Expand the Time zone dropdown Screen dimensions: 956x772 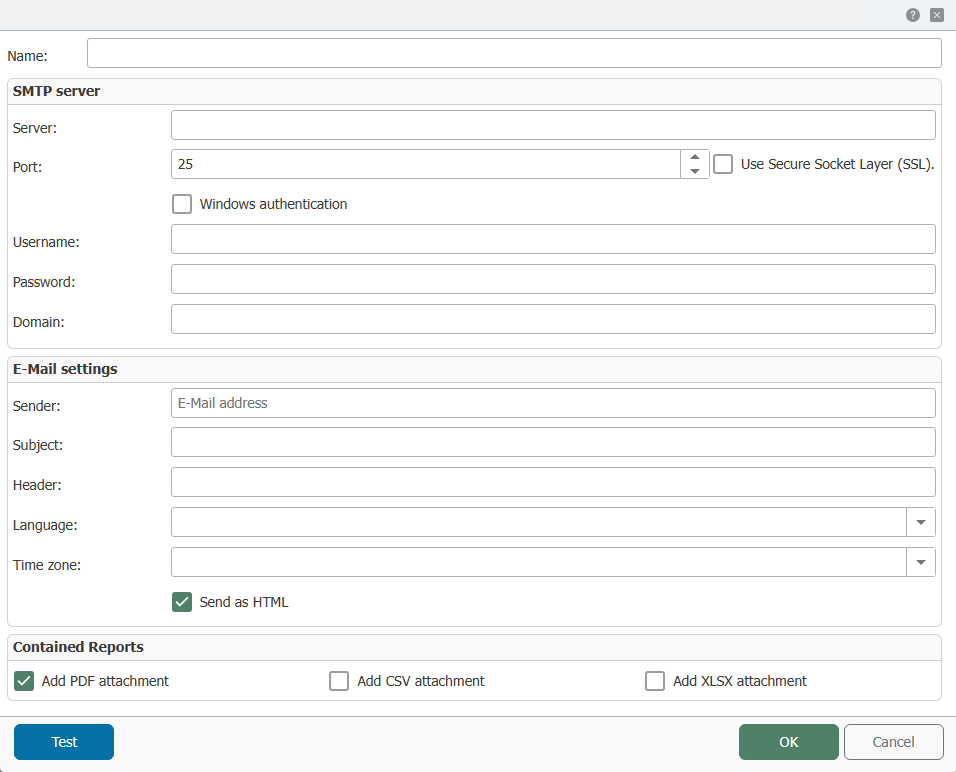(921, 562)
